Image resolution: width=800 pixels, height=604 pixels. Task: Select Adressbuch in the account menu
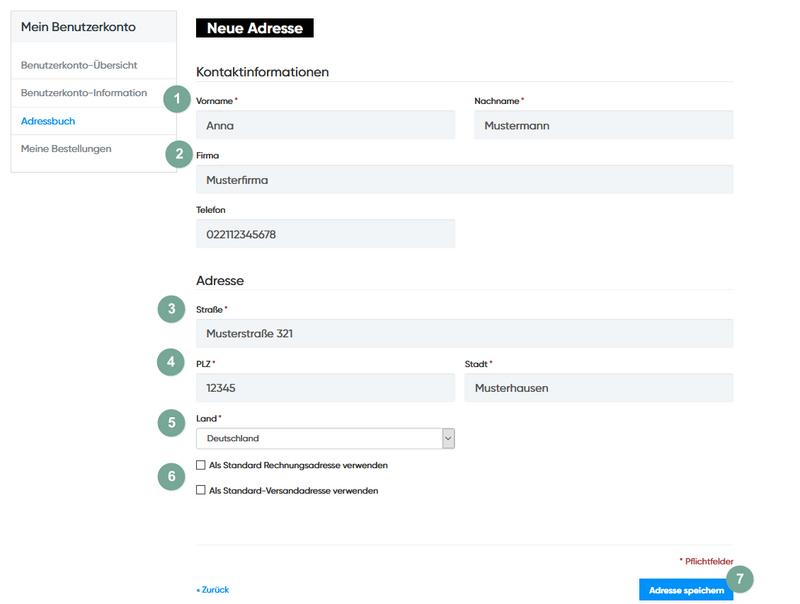click(48, 121)
